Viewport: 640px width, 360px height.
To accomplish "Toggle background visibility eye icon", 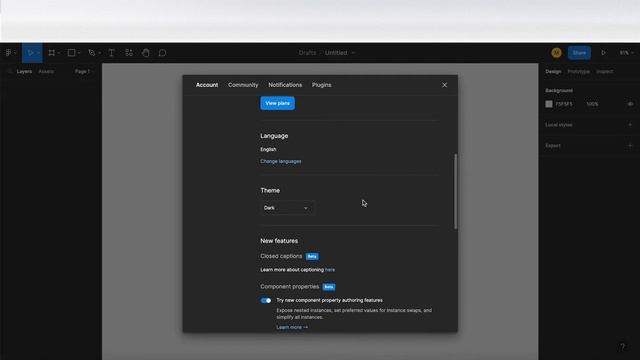I will [630, 104].
